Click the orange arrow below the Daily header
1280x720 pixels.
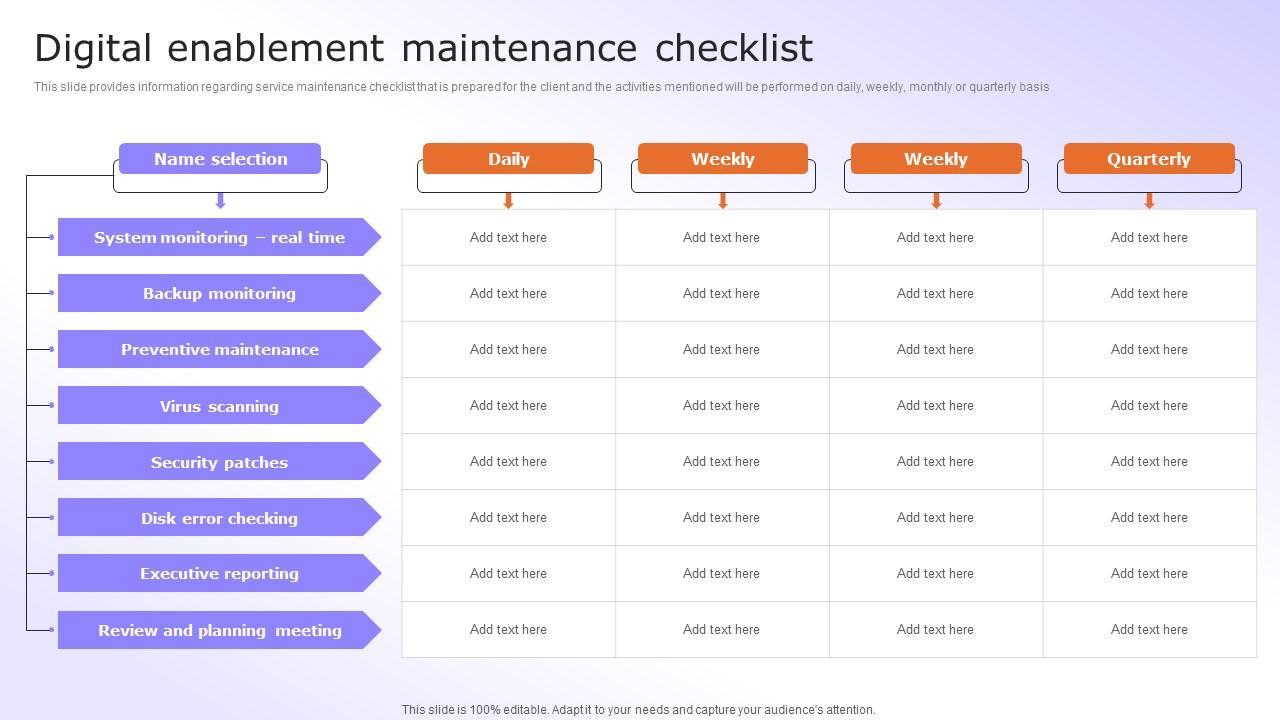coord(508,200)
